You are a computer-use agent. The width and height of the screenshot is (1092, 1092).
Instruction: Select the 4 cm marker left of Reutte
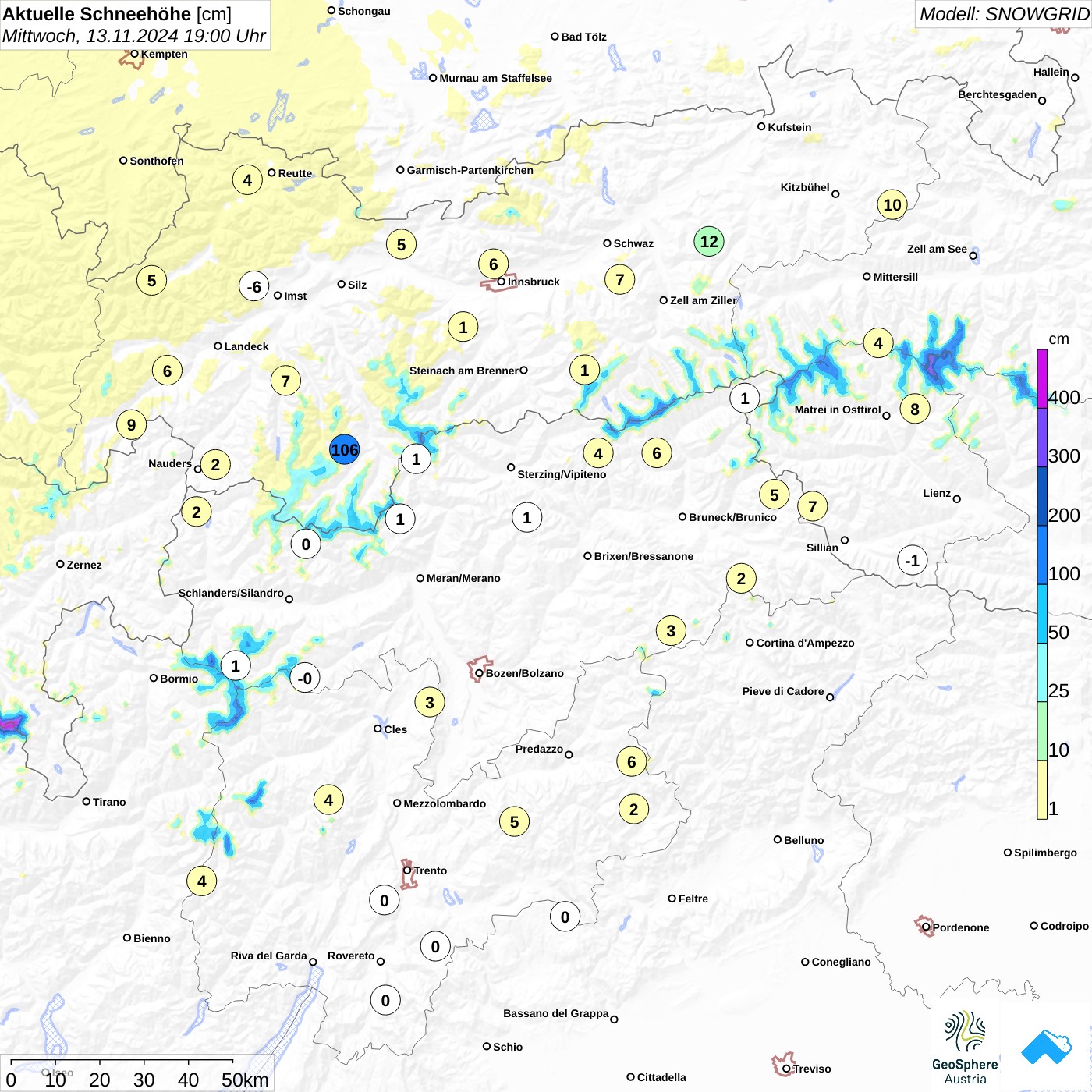(x=247, y=179)
